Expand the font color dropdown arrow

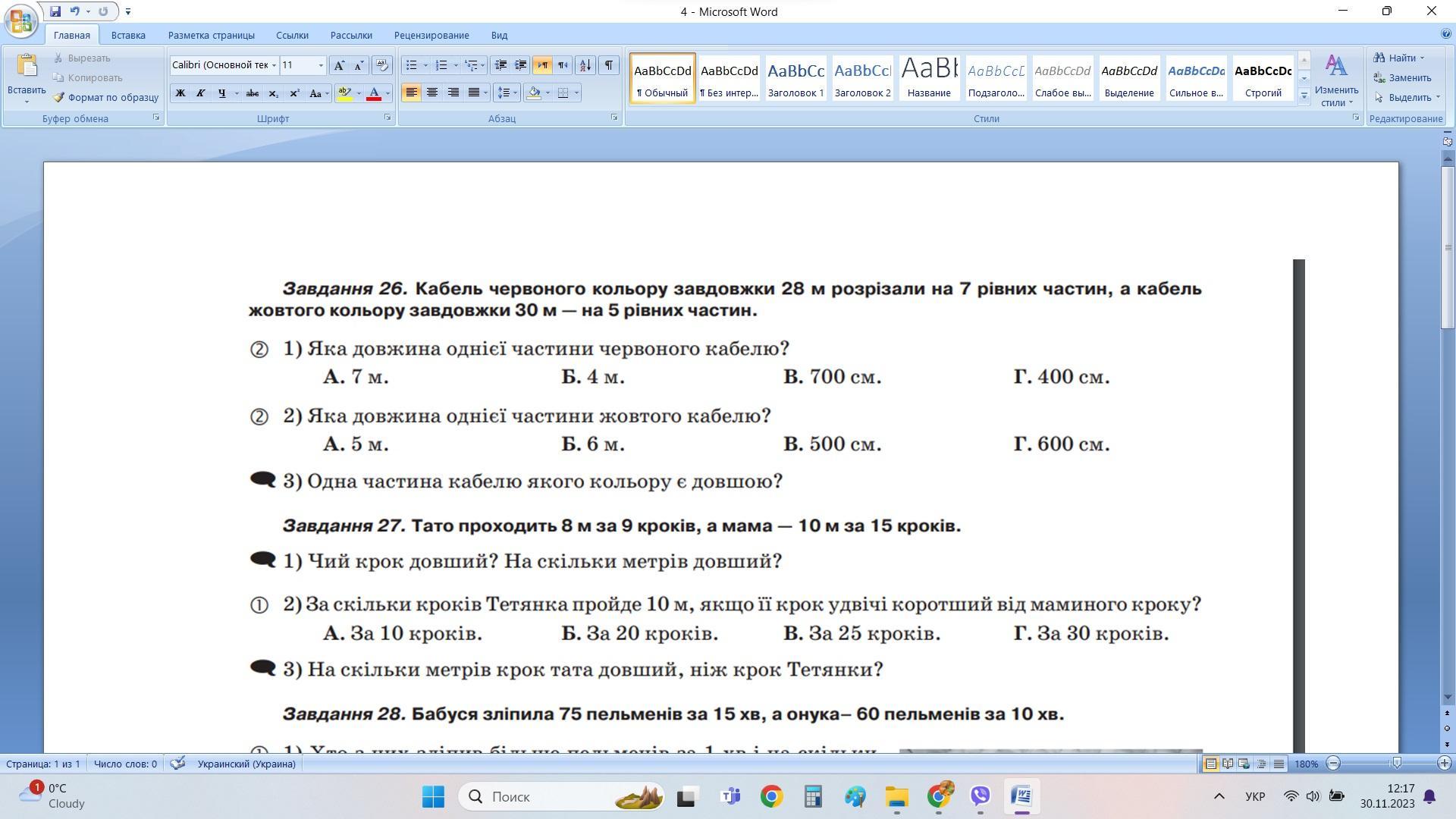(x=388, y=93)
